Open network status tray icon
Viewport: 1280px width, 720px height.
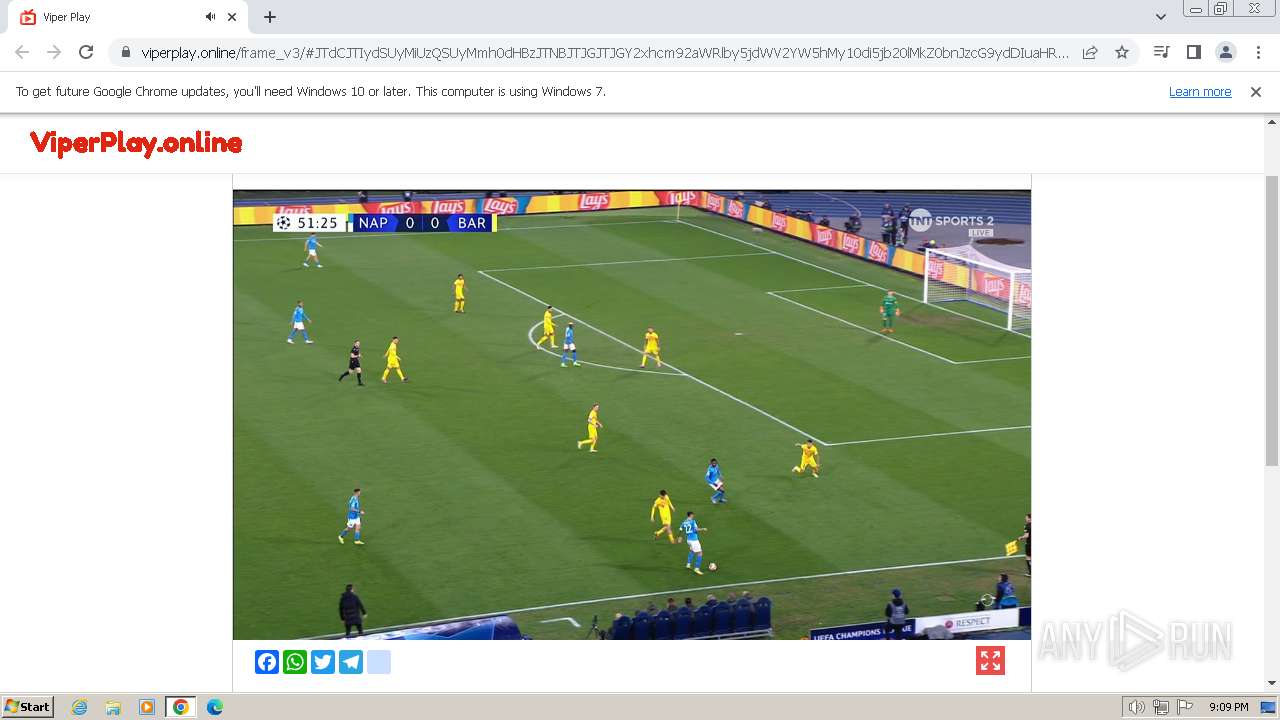[1160, 707]
